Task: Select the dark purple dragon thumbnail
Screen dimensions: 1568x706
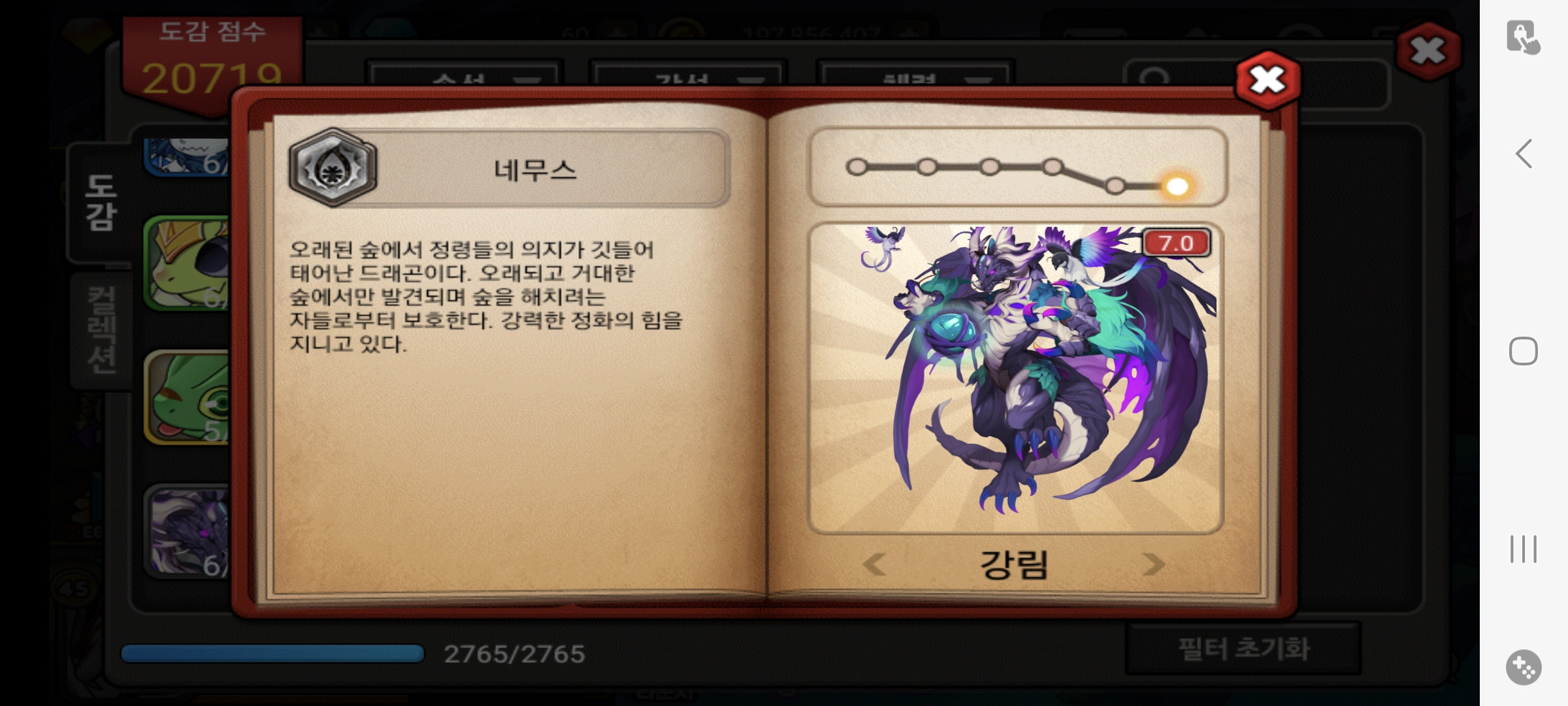Action: [x=188, y=531]
